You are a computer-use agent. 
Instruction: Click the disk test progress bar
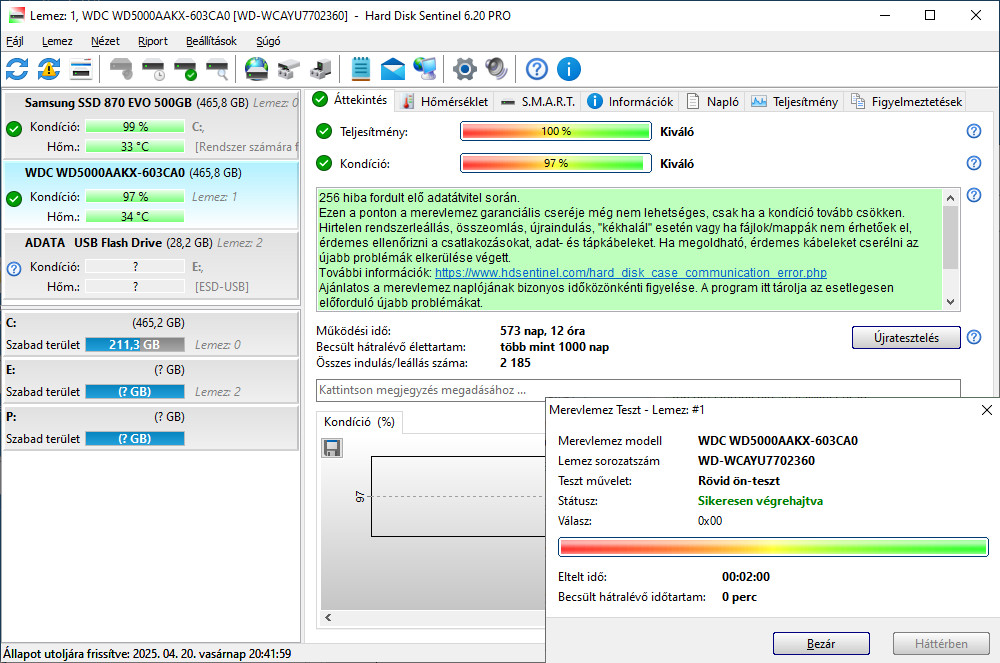(x=773, y=547)
